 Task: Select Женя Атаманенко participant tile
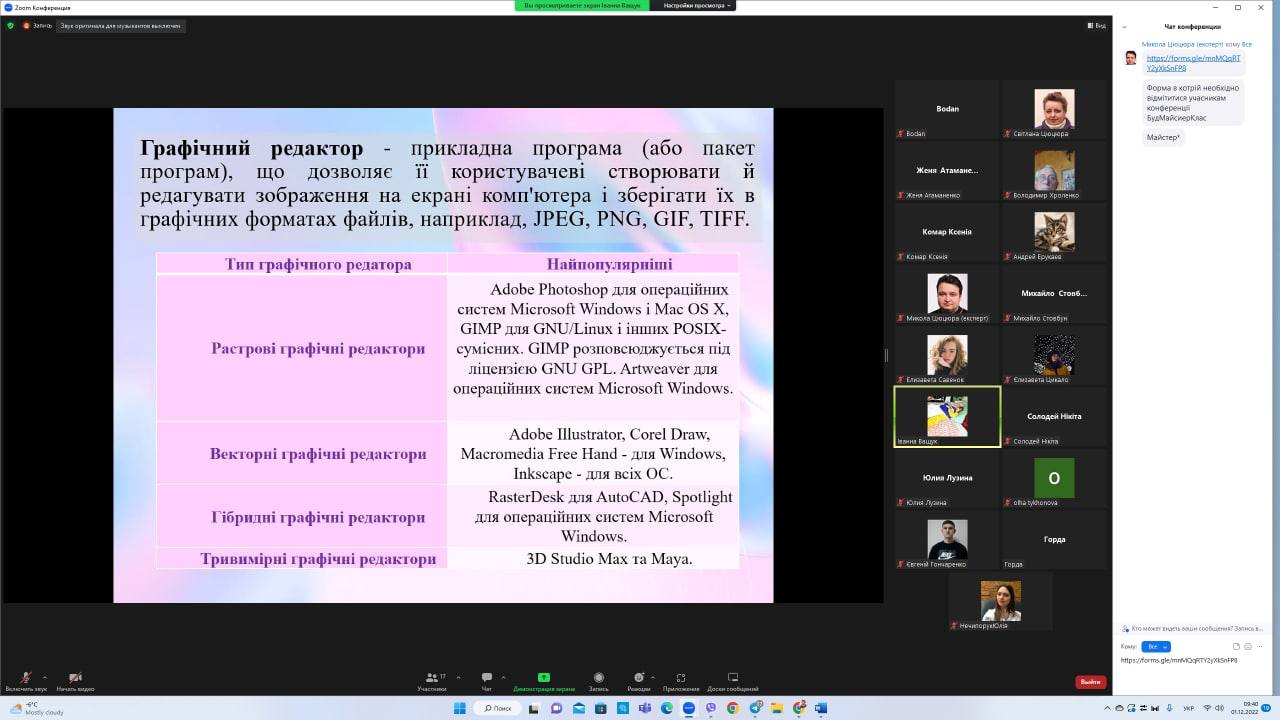point(947,171)
